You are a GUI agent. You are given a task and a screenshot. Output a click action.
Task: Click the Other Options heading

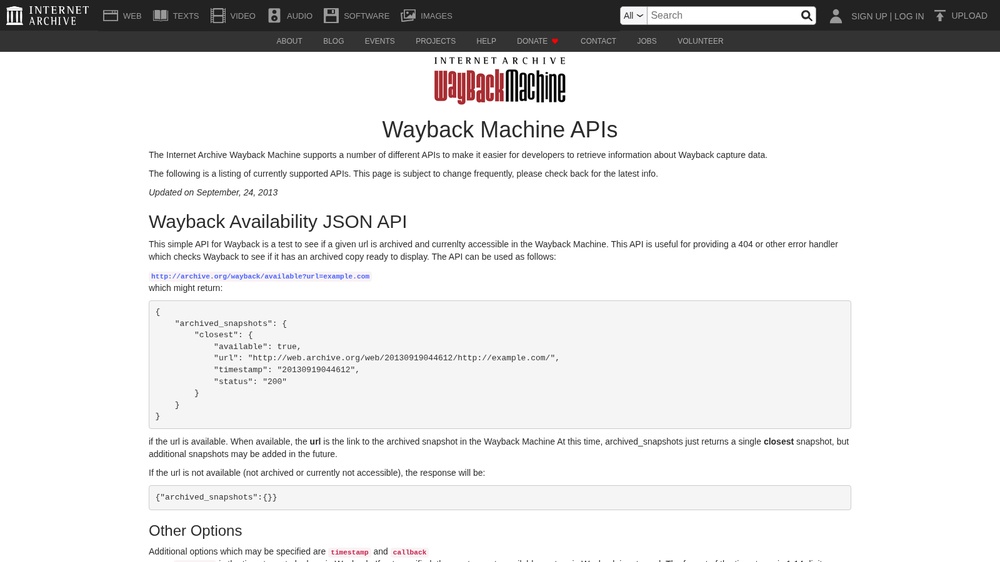(x=195, y=531)
